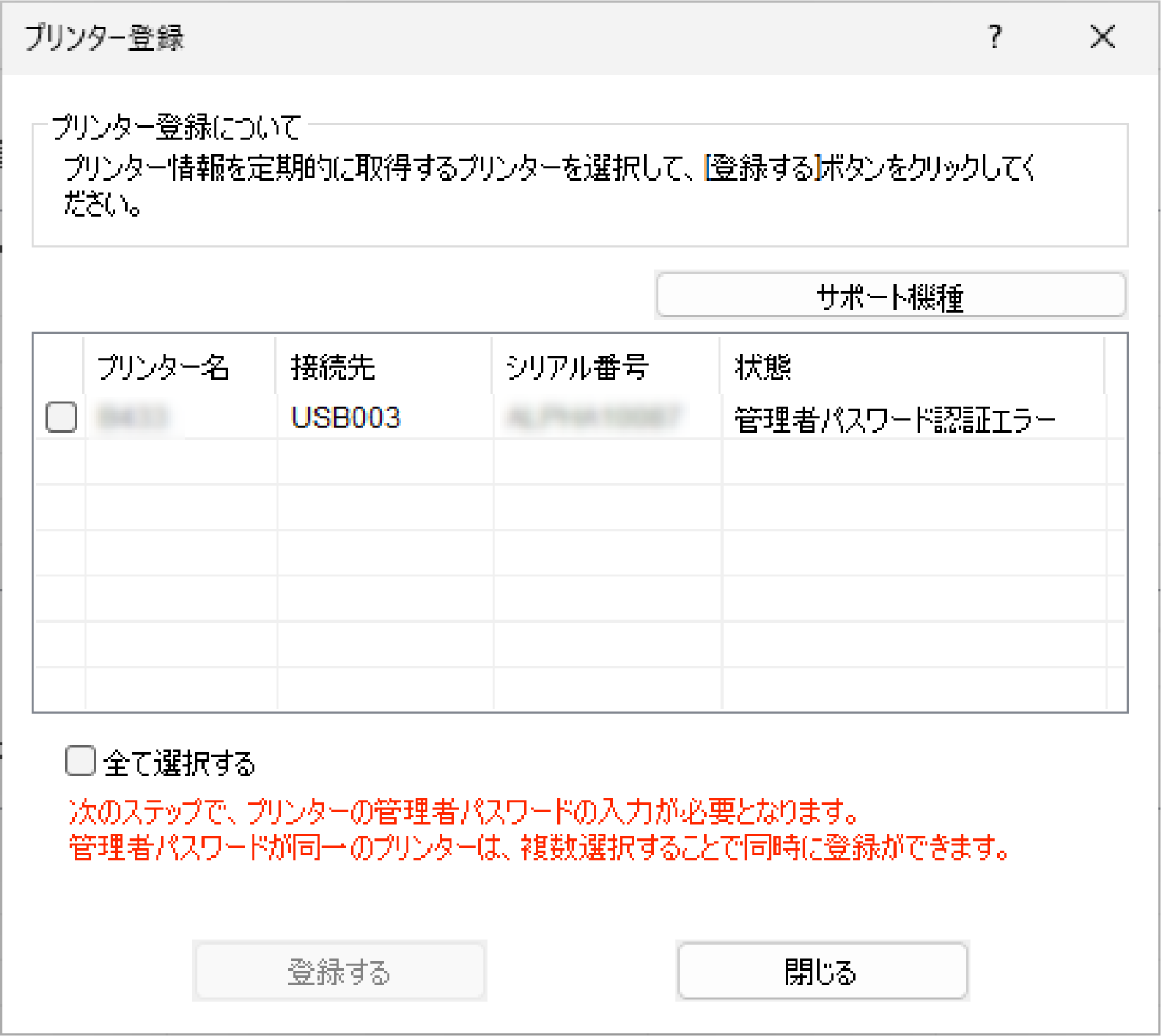This screenshot has width=1161, height=1036.
Task: Close the プリンター登録 dialog with X
Action: (1103, 36)
